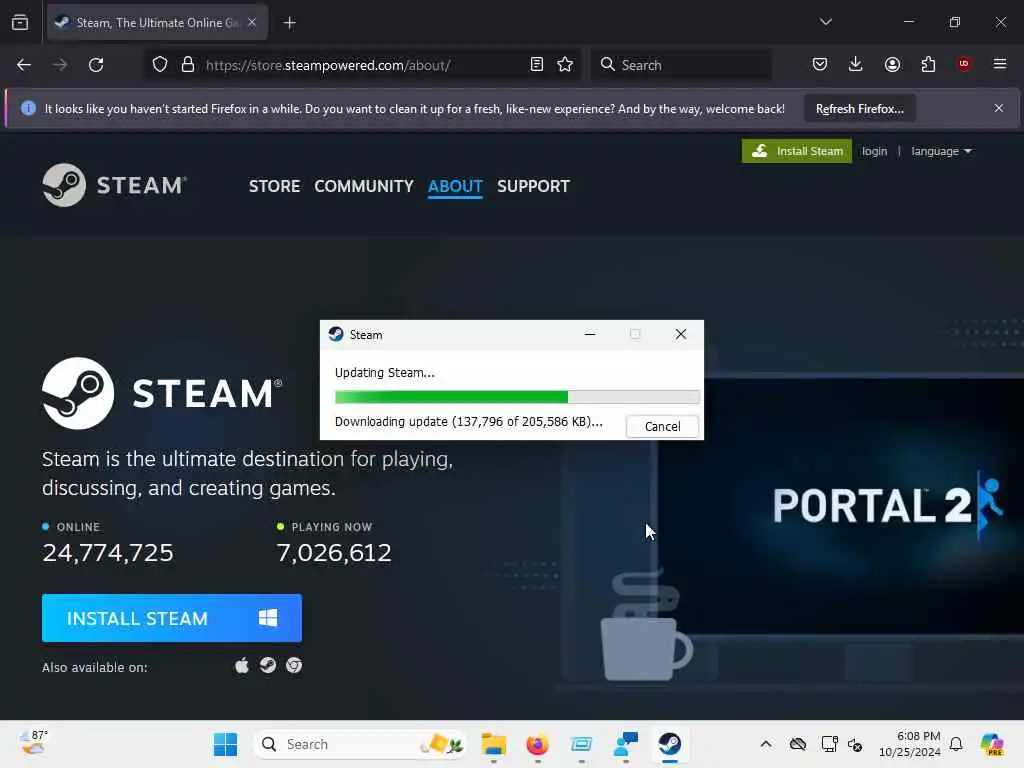The height and width of the screenshot is (768, 1024).
Task: Click the Steam logo in page header
Action: pos(115,185)
